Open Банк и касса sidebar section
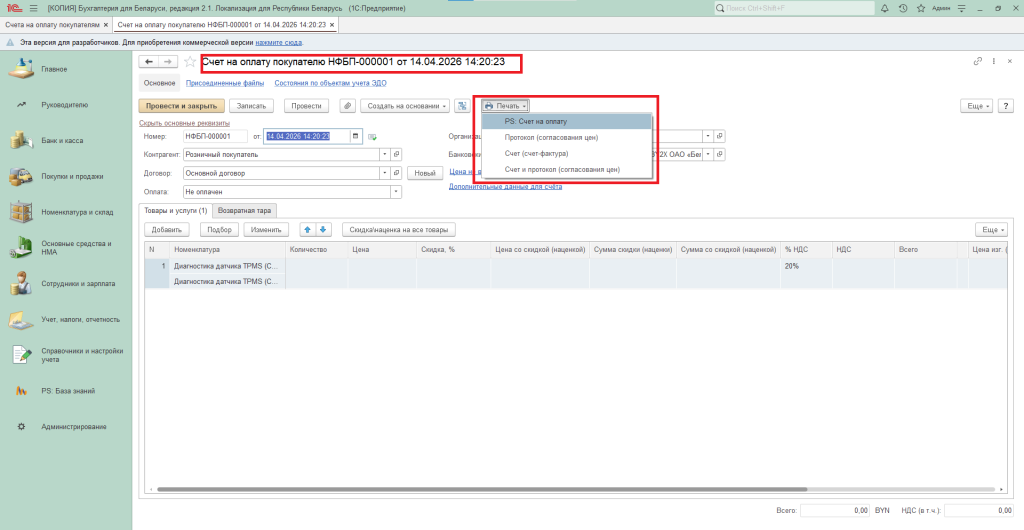The height and width of the screenshot is (530, 1024). pos(62,140)
